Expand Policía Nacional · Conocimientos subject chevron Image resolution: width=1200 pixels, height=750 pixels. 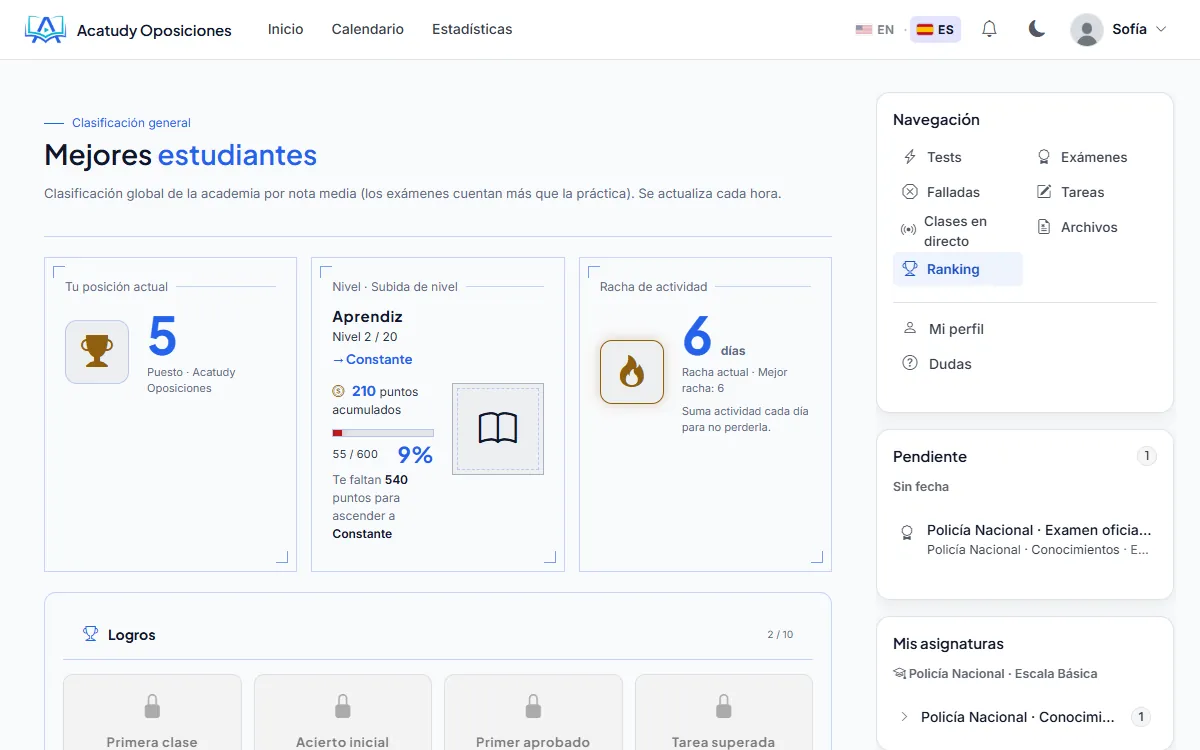[x=904, y=717]
